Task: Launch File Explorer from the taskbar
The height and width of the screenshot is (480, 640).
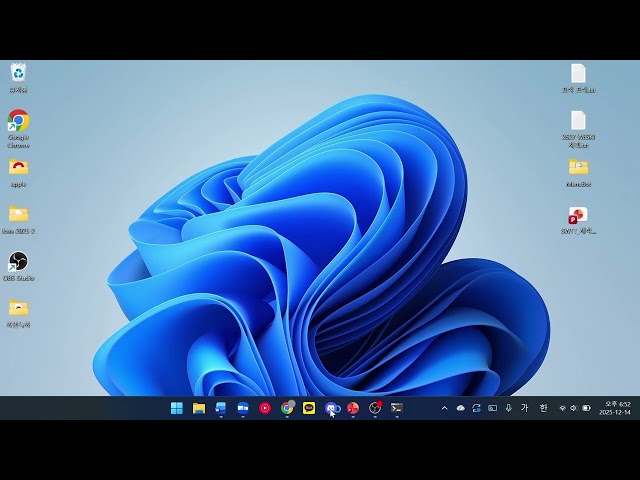Action: point(199,408)
